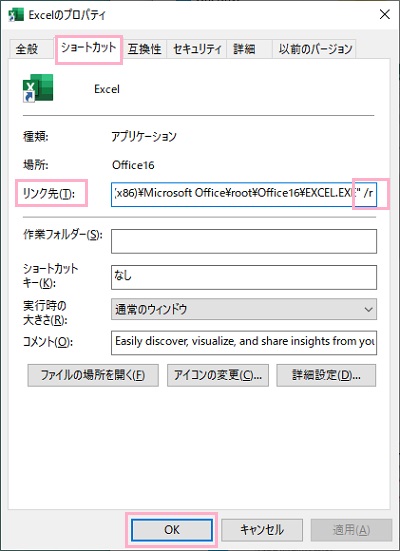
Task: Click the ショートカットキー field showing なし
Action: point(244,277)
